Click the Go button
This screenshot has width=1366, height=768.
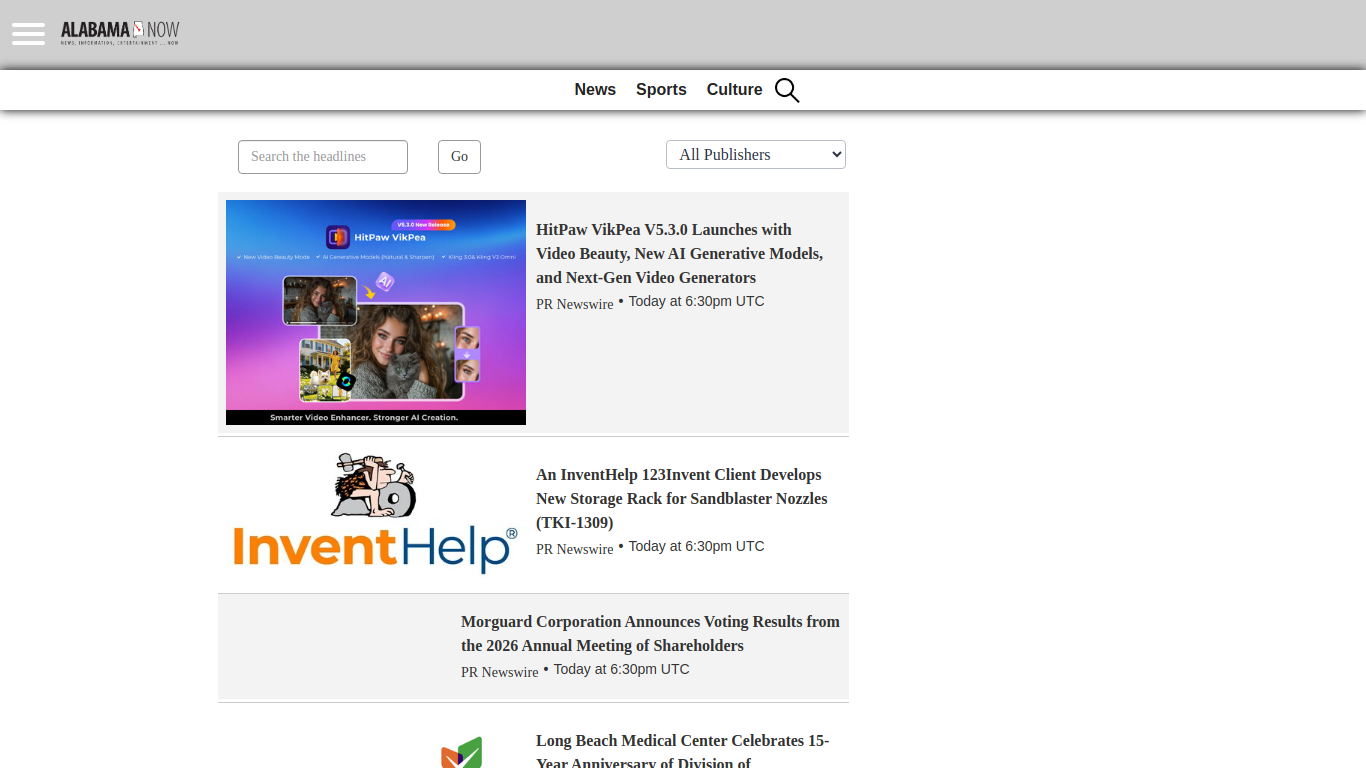pos(459,157)
